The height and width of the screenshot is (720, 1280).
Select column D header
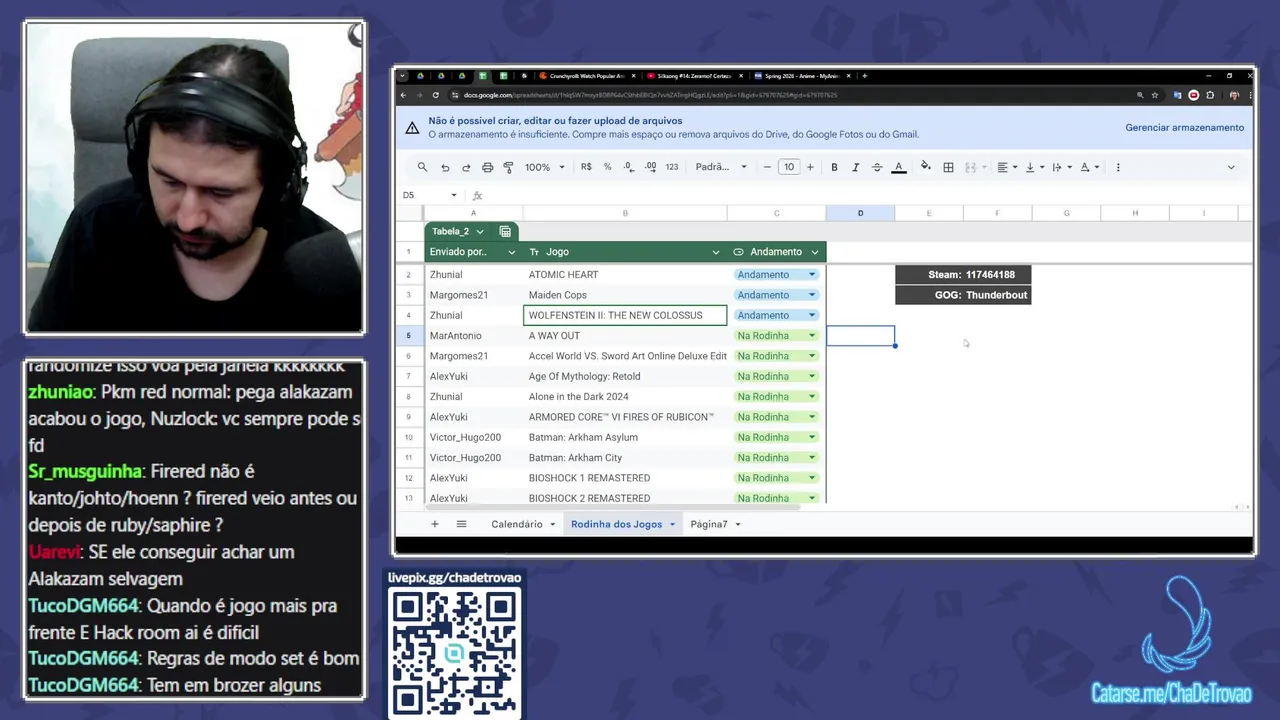tap(860, 213)
